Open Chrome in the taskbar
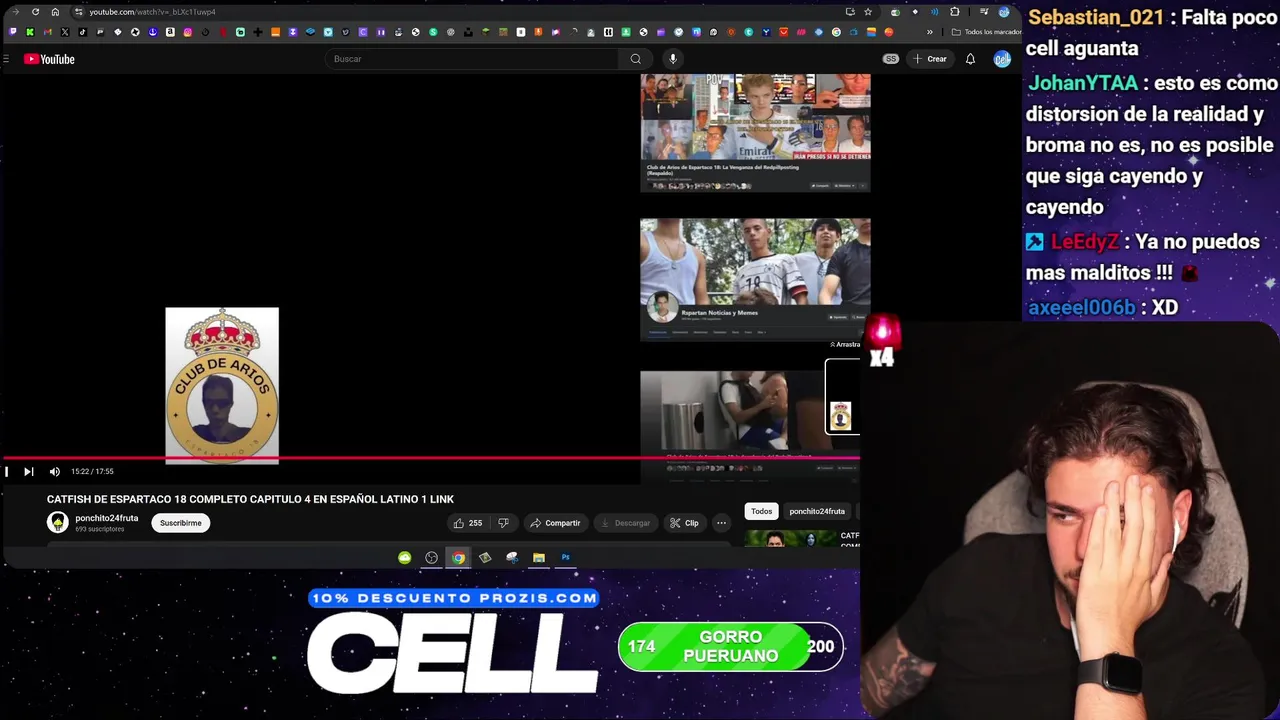1280x720 pixels. [x=458, y=558]
